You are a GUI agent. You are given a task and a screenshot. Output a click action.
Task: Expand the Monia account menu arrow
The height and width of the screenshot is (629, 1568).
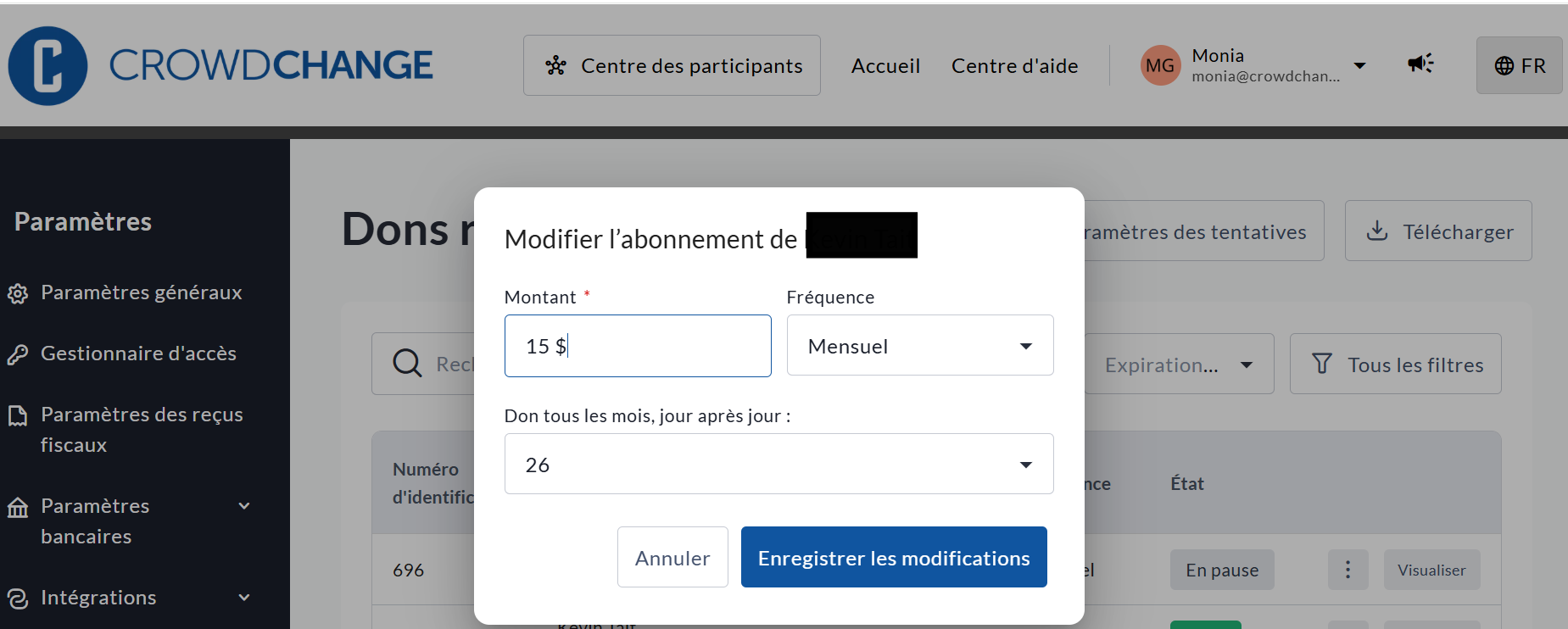[x=1359, y=65]
